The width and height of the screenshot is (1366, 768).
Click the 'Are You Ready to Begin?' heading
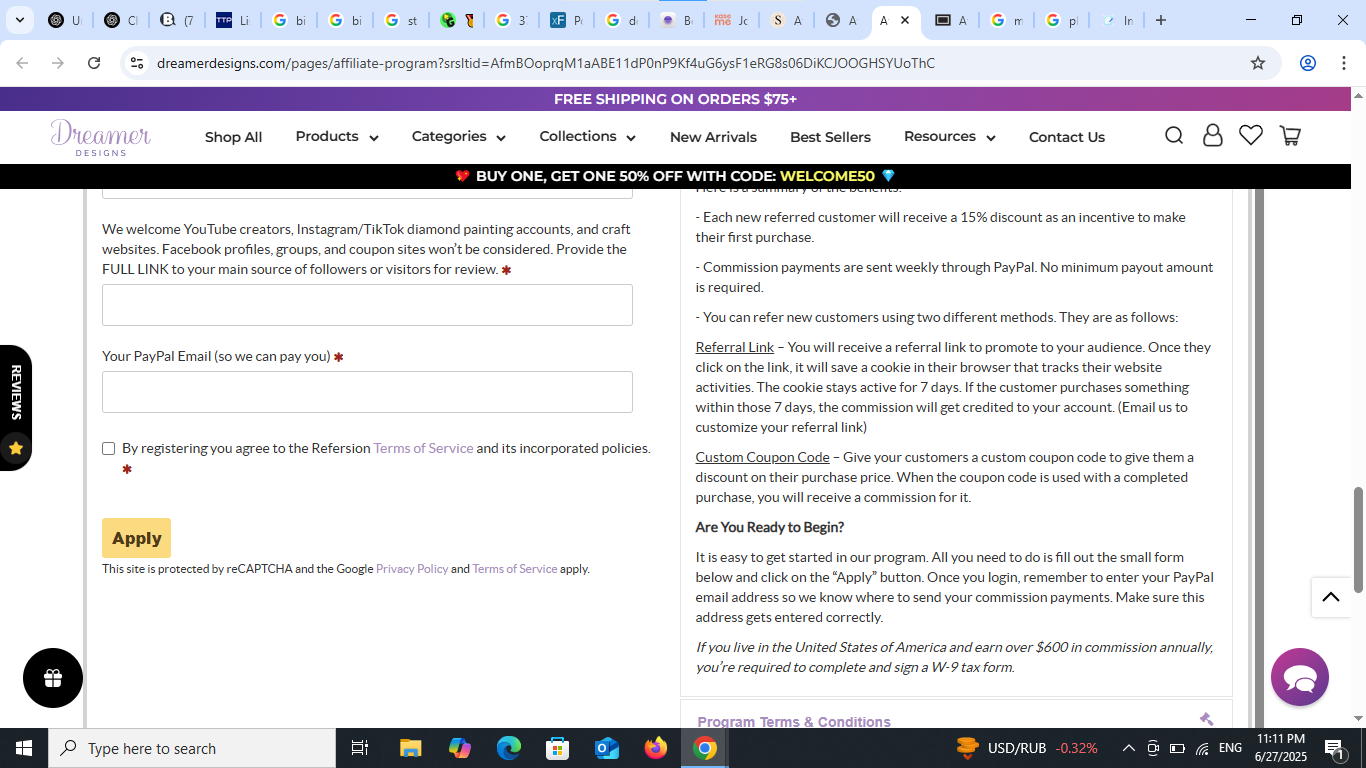(770, 527)
